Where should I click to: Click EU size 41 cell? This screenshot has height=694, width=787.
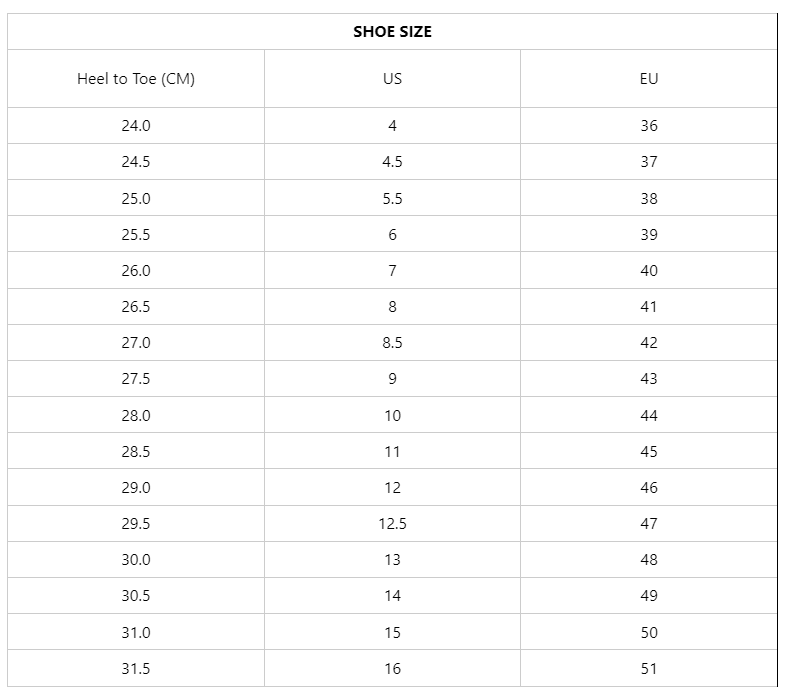pos(649,307)
